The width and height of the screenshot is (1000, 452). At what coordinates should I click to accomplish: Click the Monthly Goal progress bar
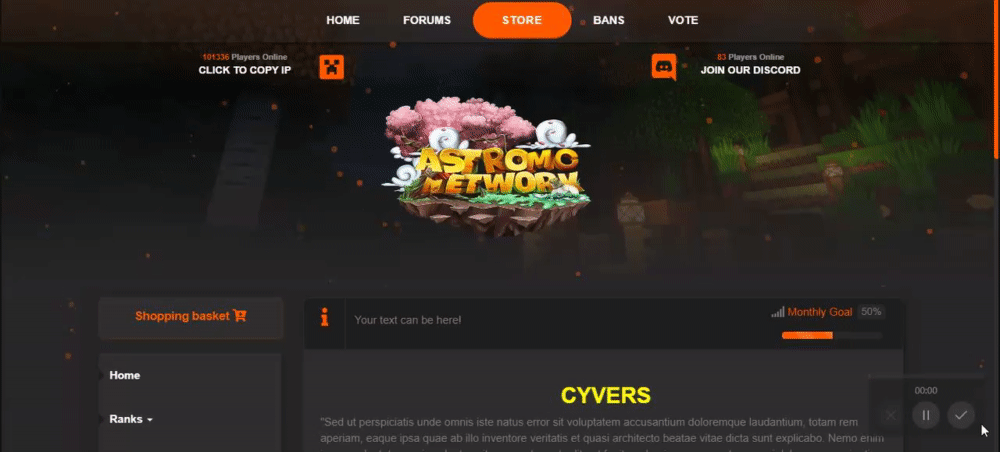832,335
